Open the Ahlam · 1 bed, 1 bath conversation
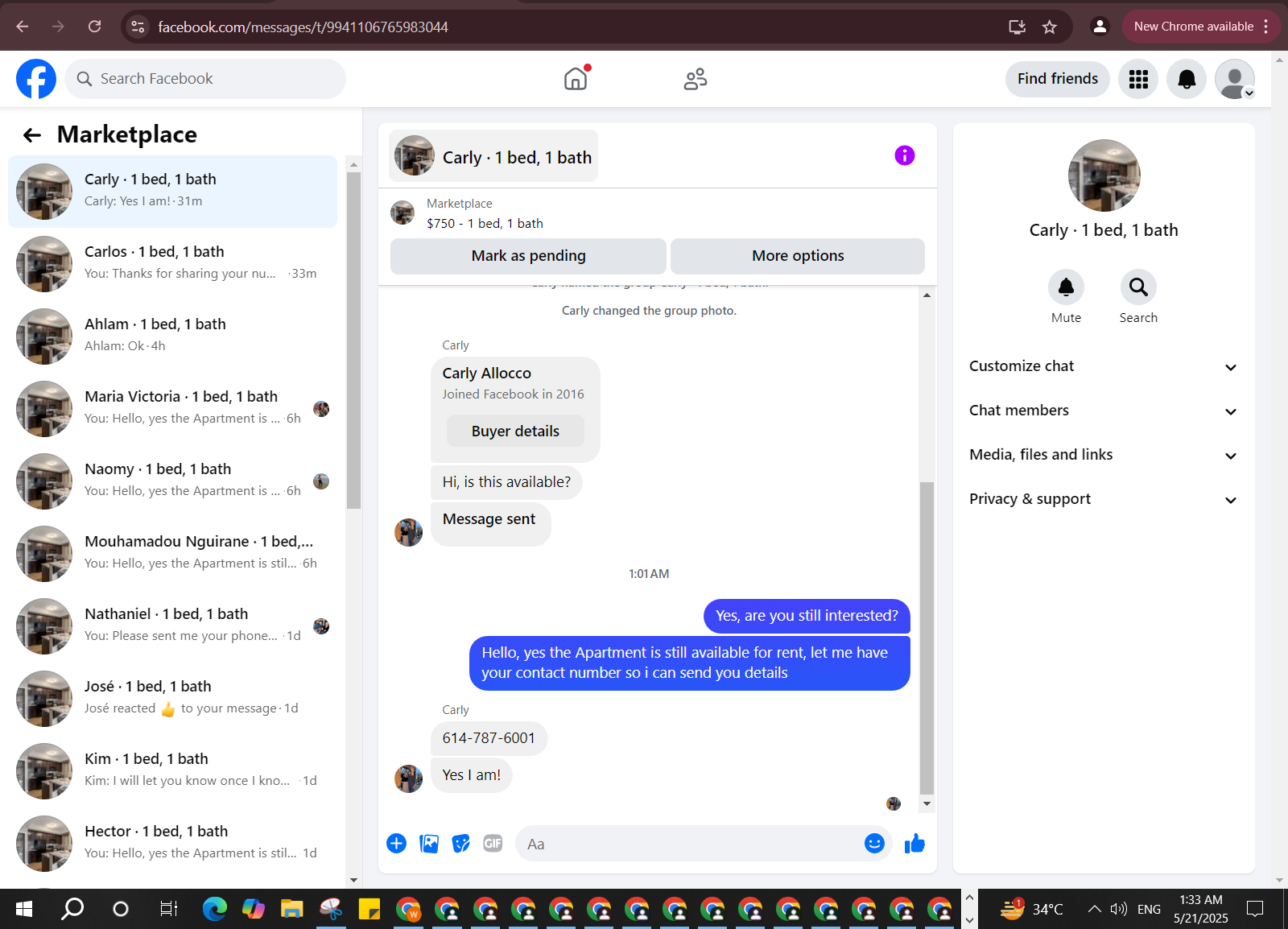The image size is (1288, 929). [172, 337]
